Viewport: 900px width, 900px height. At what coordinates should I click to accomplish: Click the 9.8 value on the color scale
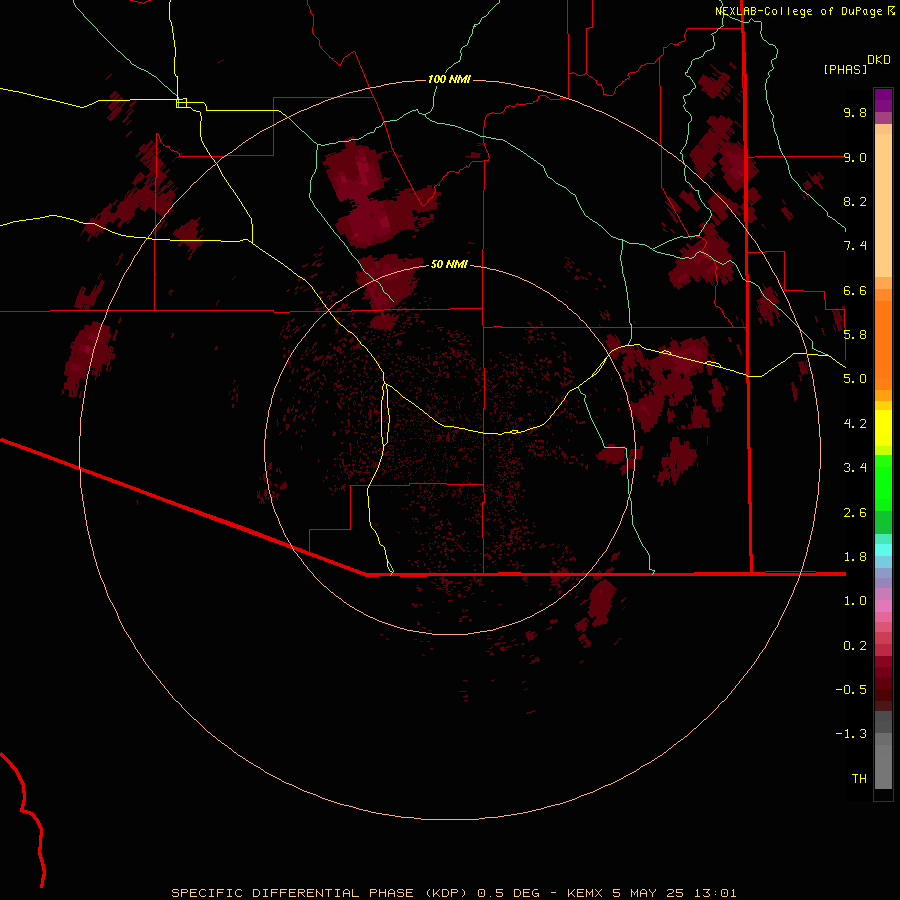click(x=855, y=112)
